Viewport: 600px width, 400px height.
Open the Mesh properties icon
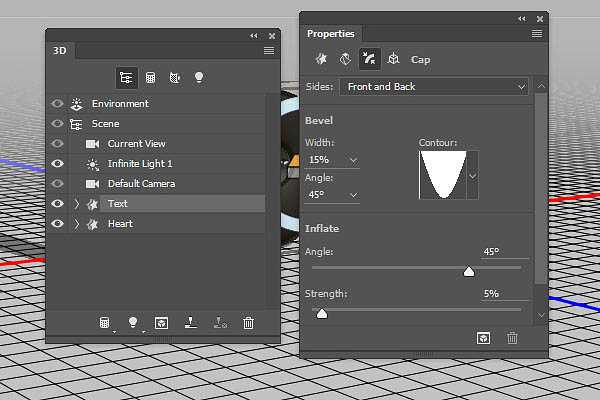[x=322, y=59]
